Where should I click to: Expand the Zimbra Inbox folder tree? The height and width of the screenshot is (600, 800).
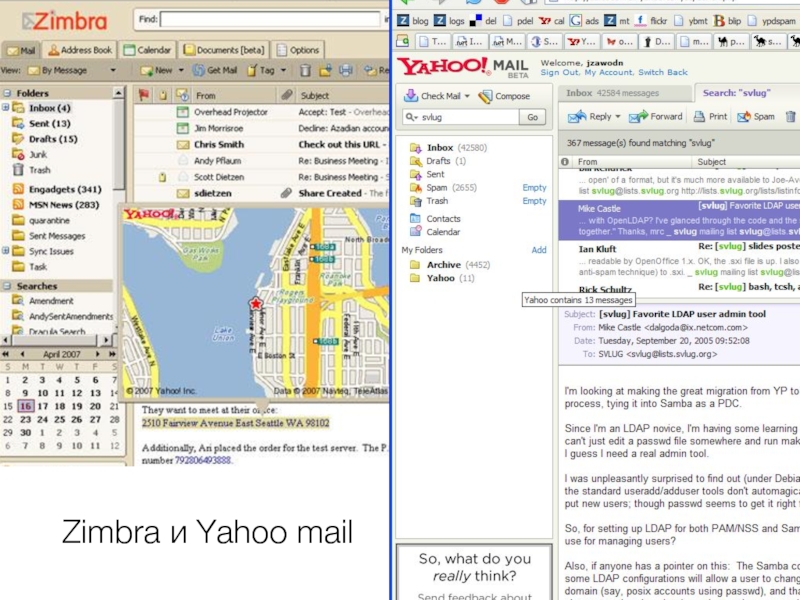tap(6, 108)
